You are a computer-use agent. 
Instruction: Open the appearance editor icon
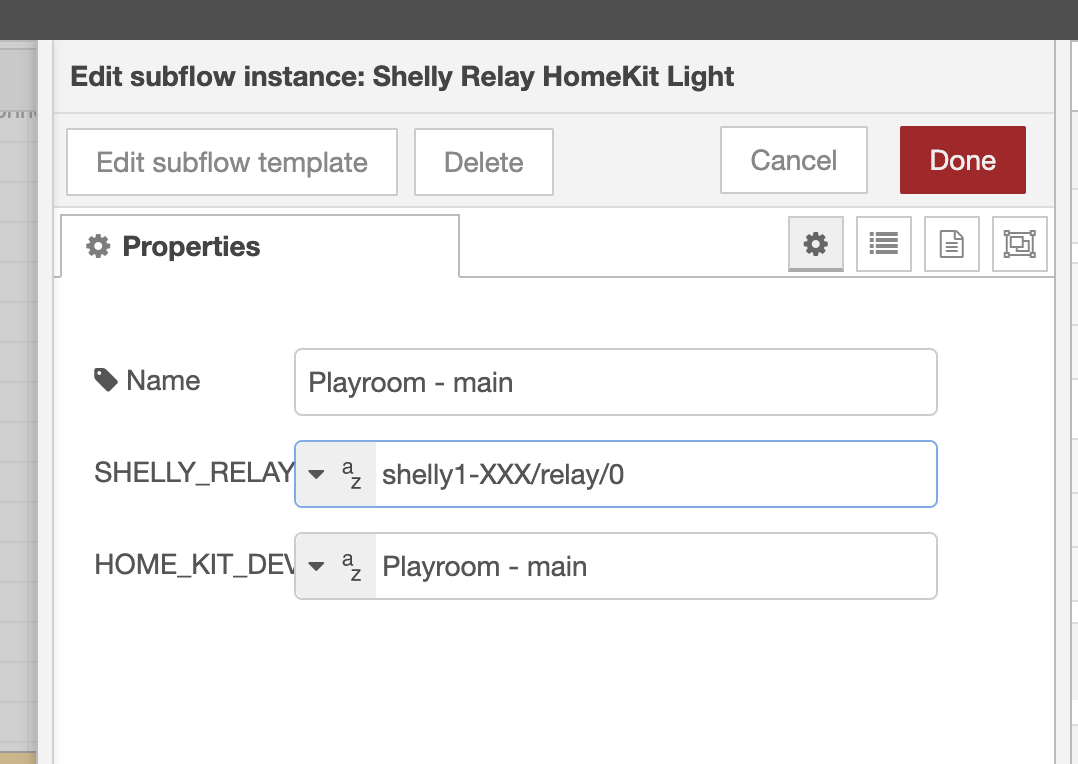point(1019,244)
